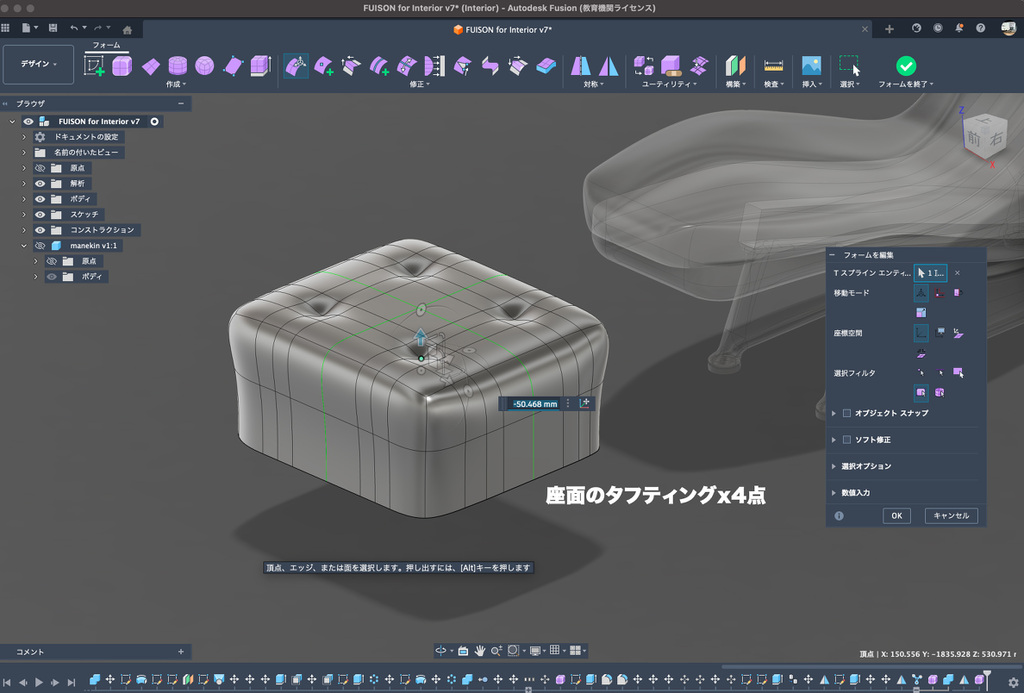Hide the スケッチ folder via eye icon
Image resolution: width=1024 pixels, height=693 pixels.
point(41,214)
